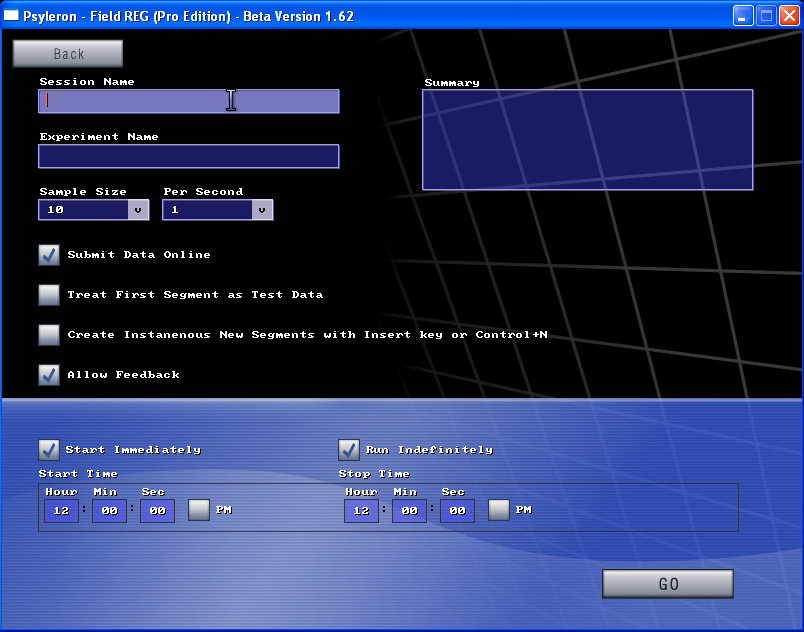Select the Stop Time Sec field
804x632 pixels.
457,511
